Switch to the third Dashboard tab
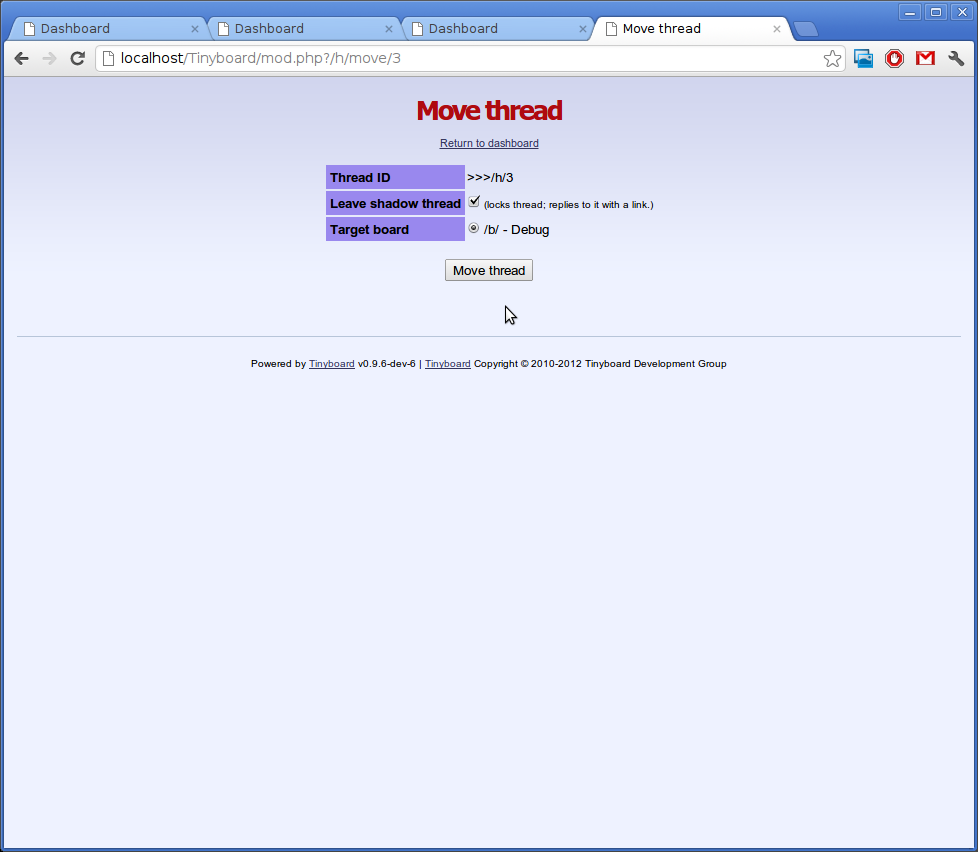The height and width of the screenshot is (852, 978). click(490, 29)
